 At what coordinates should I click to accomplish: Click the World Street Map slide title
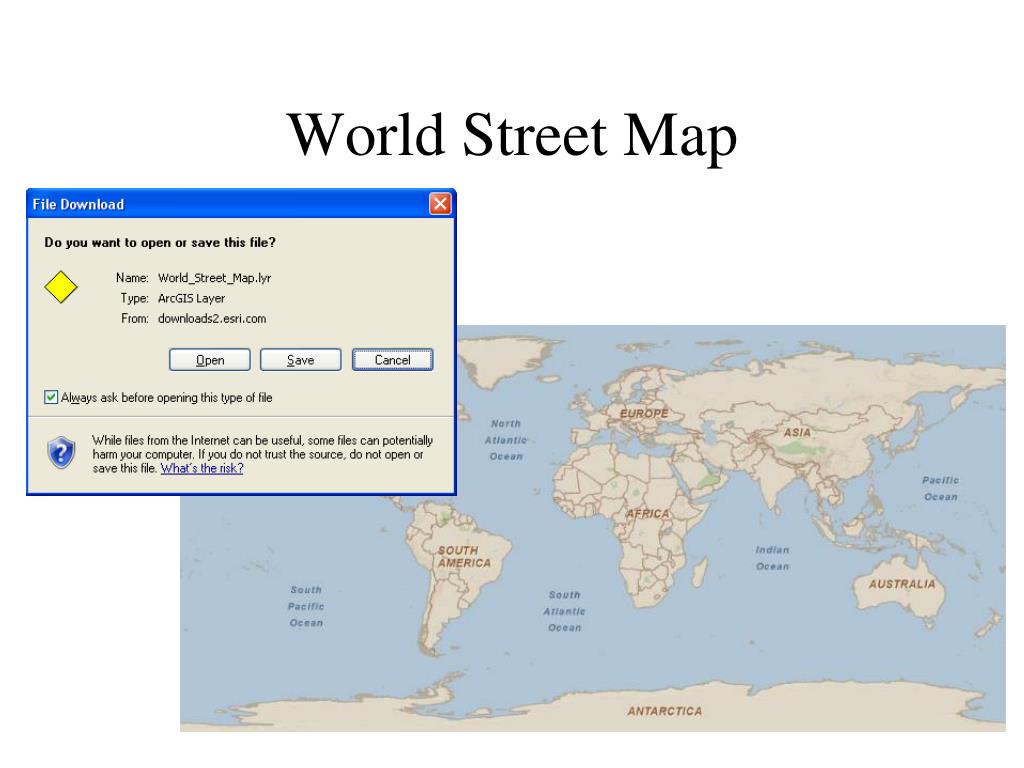(513, 136)
